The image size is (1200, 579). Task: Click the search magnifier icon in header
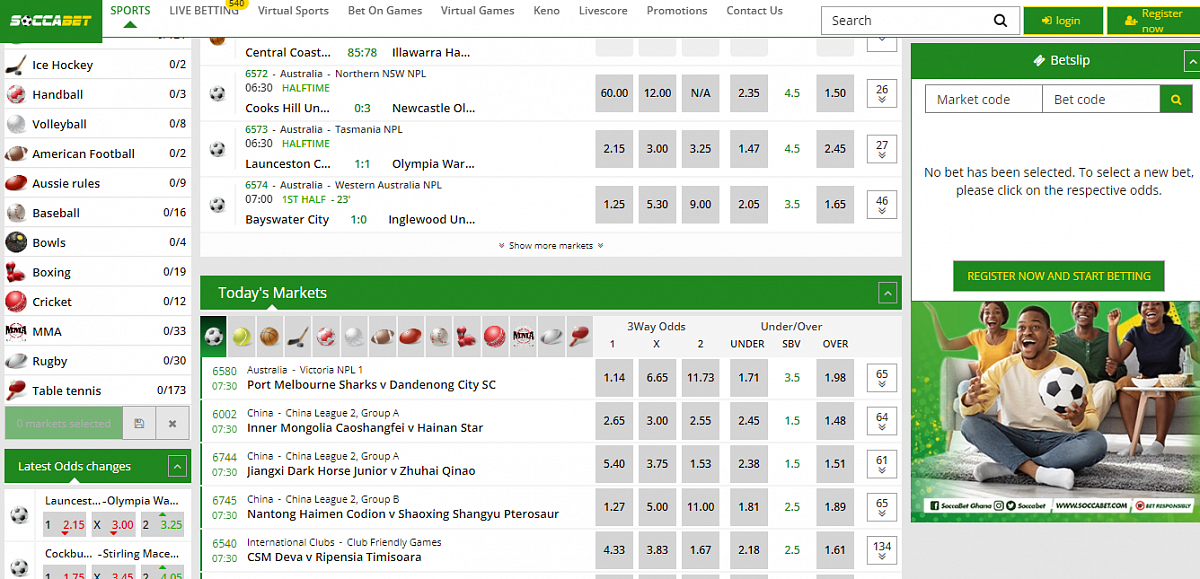[1000, 21]
